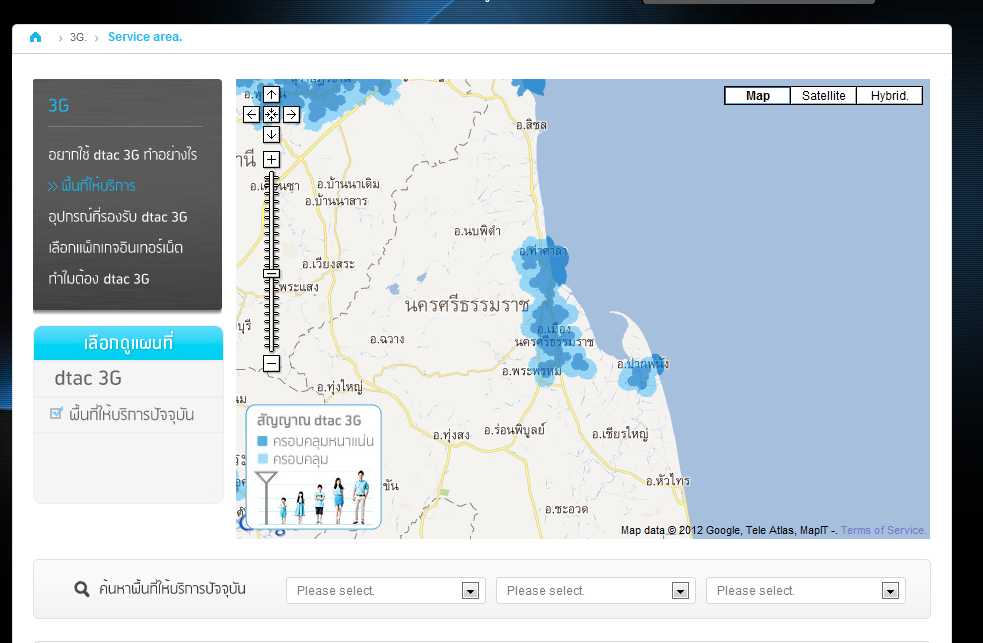Zoom out the map with minus button

click(271, 363)
